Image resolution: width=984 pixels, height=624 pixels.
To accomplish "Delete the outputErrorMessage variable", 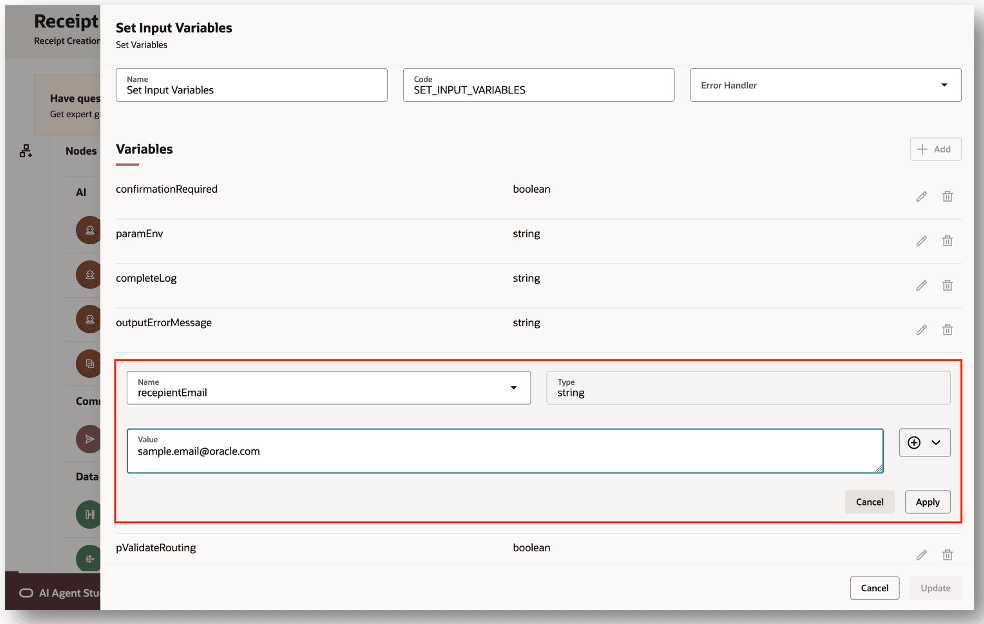I will click(x=948, y=329).
